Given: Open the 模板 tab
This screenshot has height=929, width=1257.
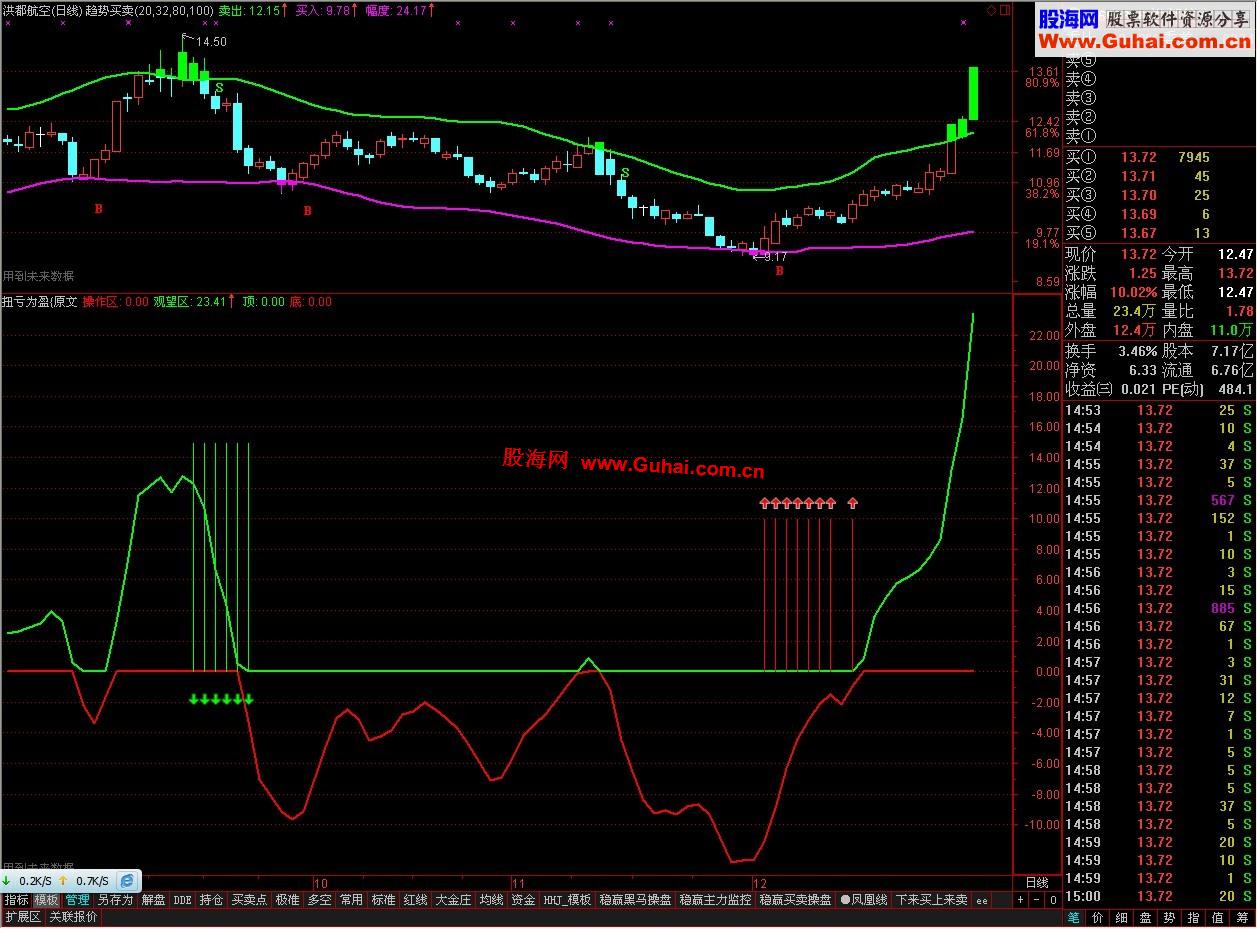Looking at the screenshot, I should coord(46,900).
